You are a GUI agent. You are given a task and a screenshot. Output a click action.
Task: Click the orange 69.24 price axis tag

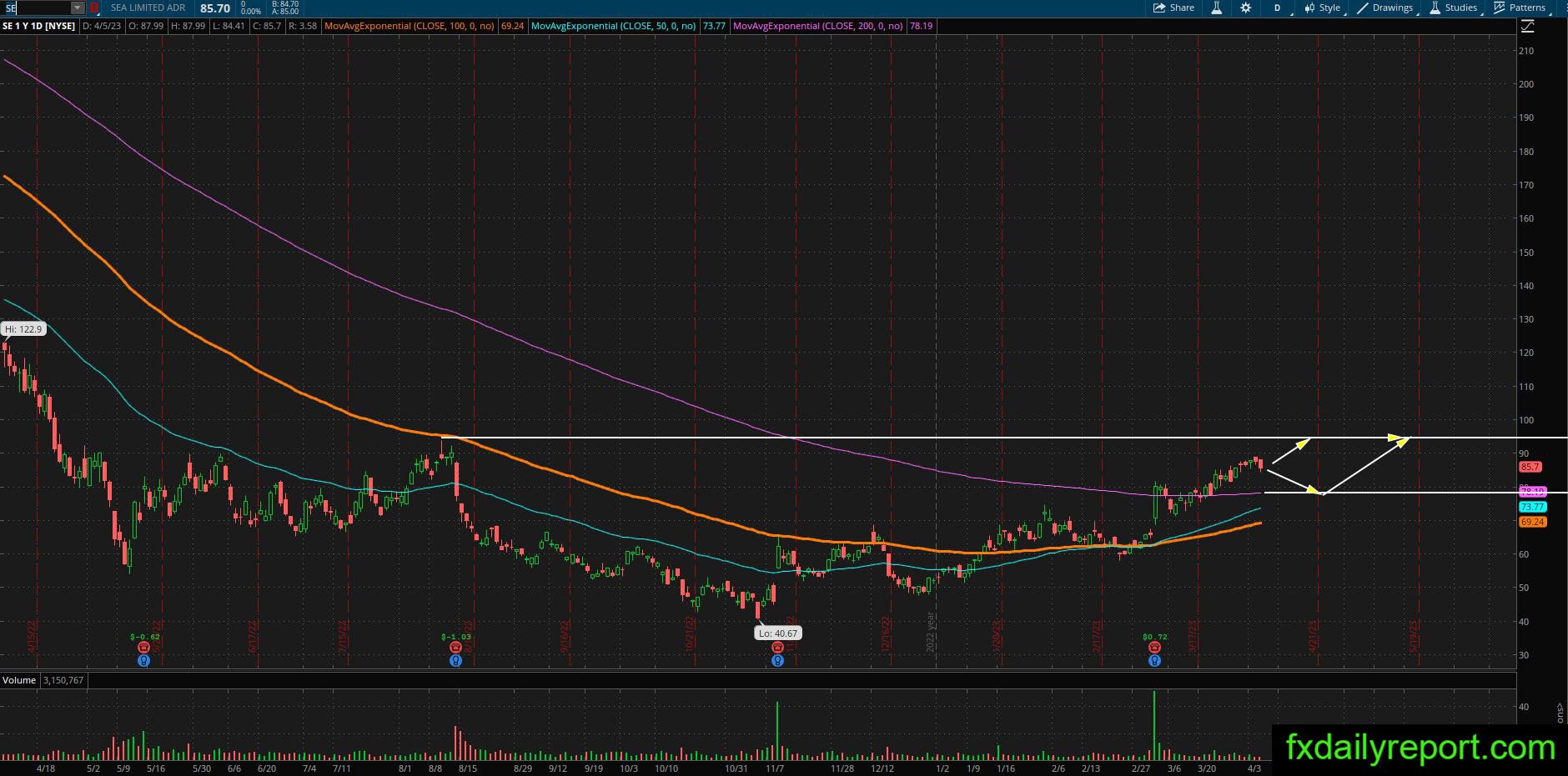[1532, 522]
